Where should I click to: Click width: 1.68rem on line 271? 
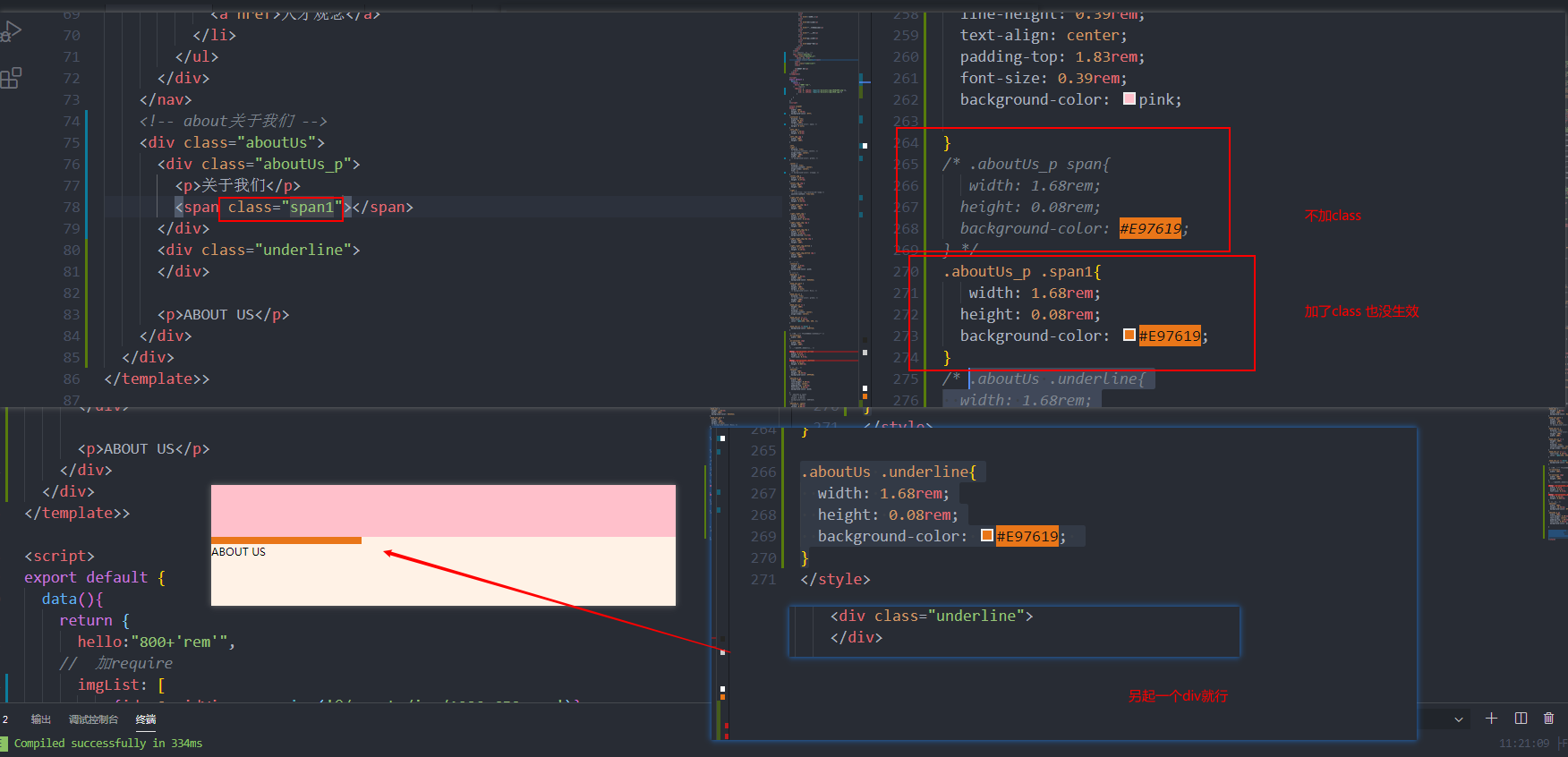click(1035, 293)
